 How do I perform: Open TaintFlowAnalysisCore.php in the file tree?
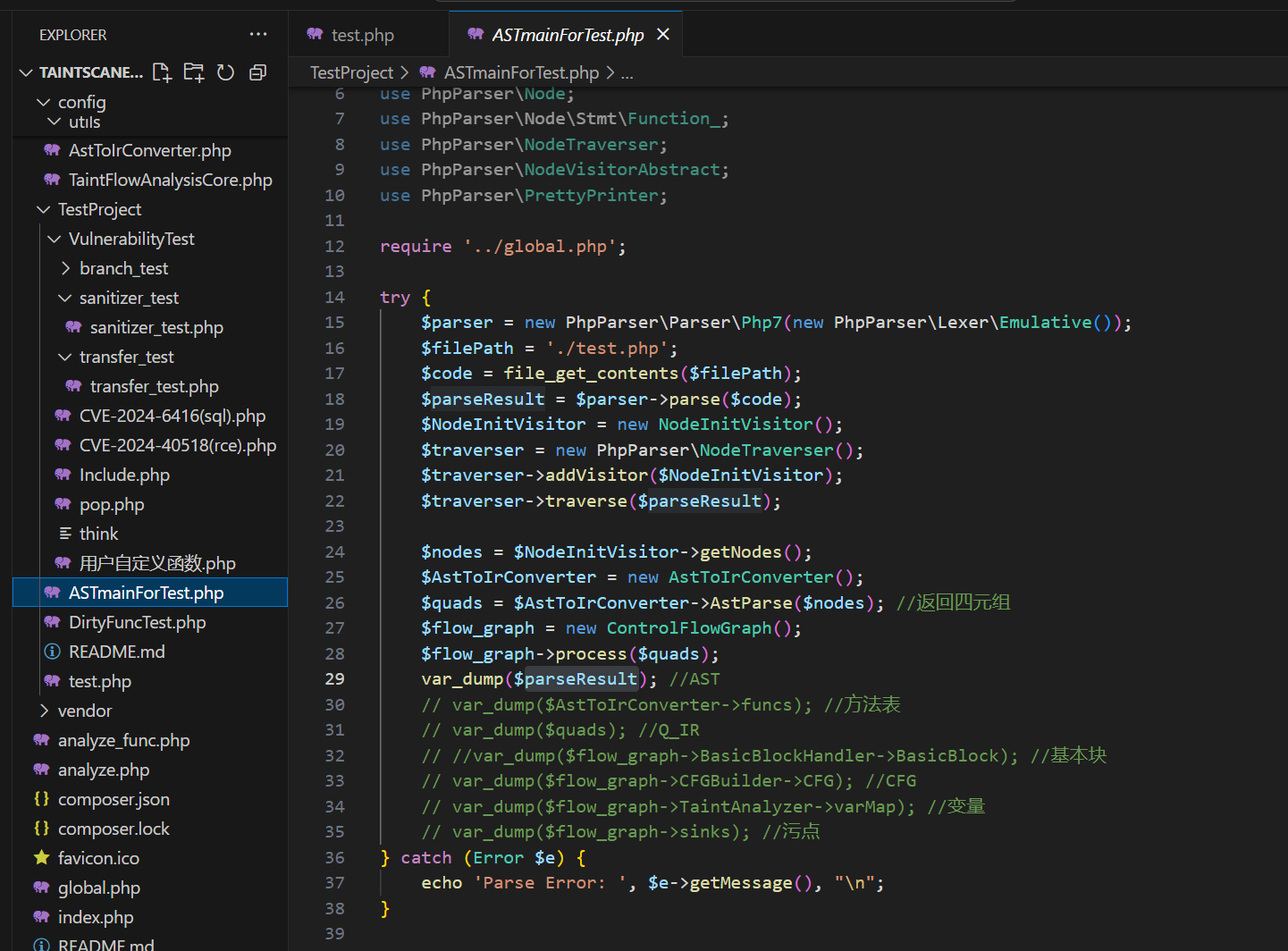tap(170, 180)
